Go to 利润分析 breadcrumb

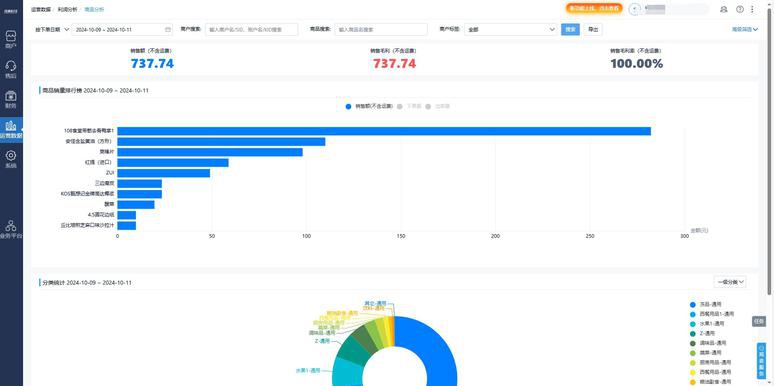pos(67,9)
